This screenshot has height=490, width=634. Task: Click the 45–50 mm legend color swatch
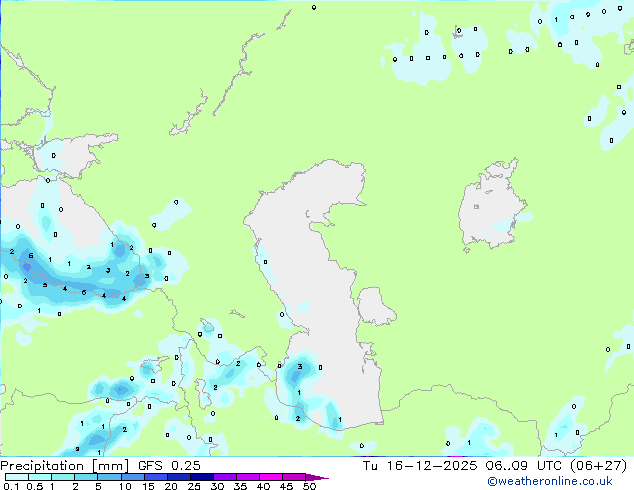coord(294,477)
